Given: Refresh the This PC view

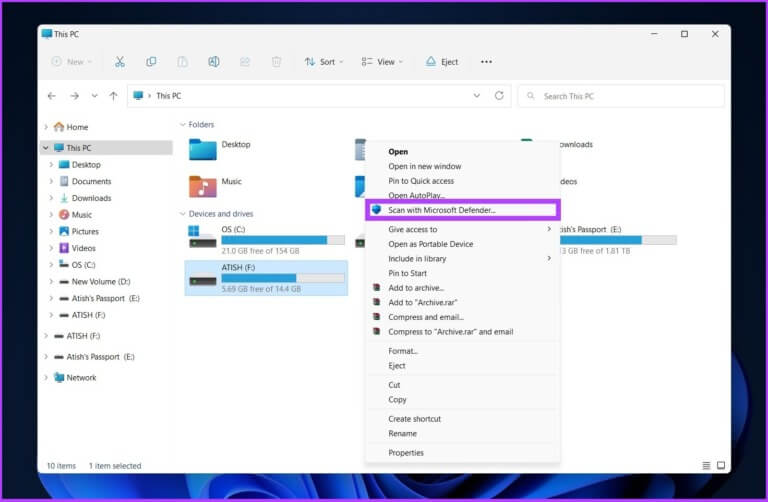Looking at the screenshot, I should click(x=499, y=96).
